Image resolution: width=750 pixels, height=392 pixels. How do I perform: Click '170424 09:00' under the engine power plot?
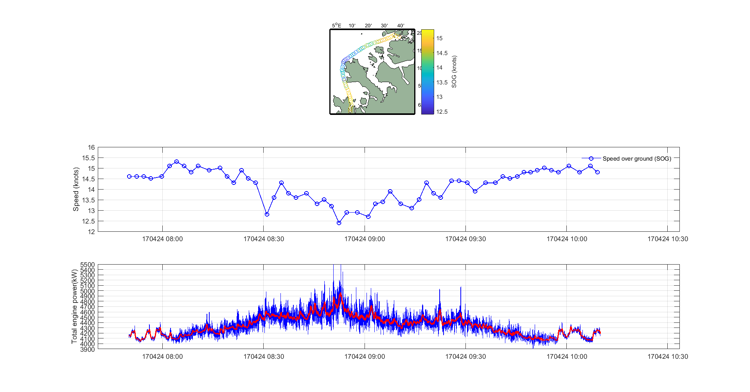click(364, 356)
